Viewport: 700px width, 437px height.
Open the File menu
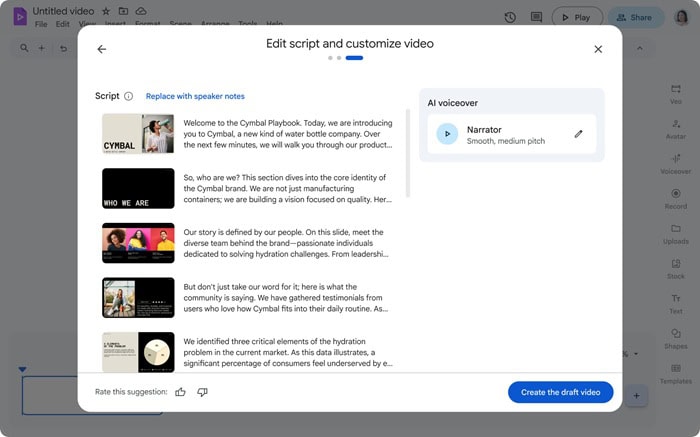(41, 24)
